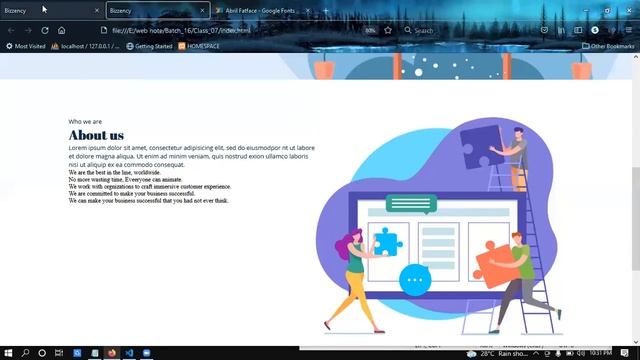
Task: Click the vertical scrollbar thumb
Action: click(636, 218)
